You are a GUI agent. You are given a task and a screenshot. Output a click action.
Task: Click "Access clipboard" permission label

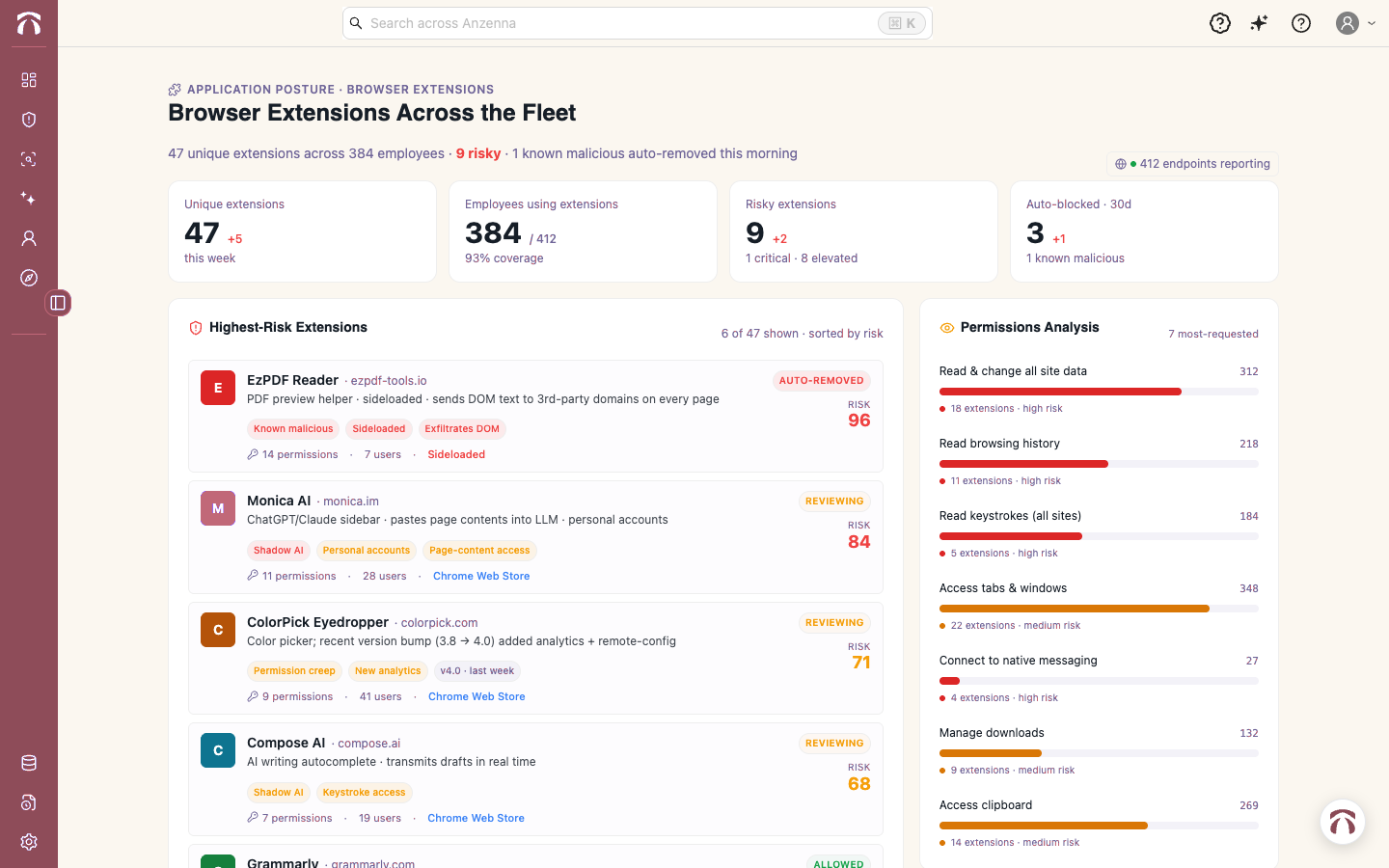(x=986, y=805)
